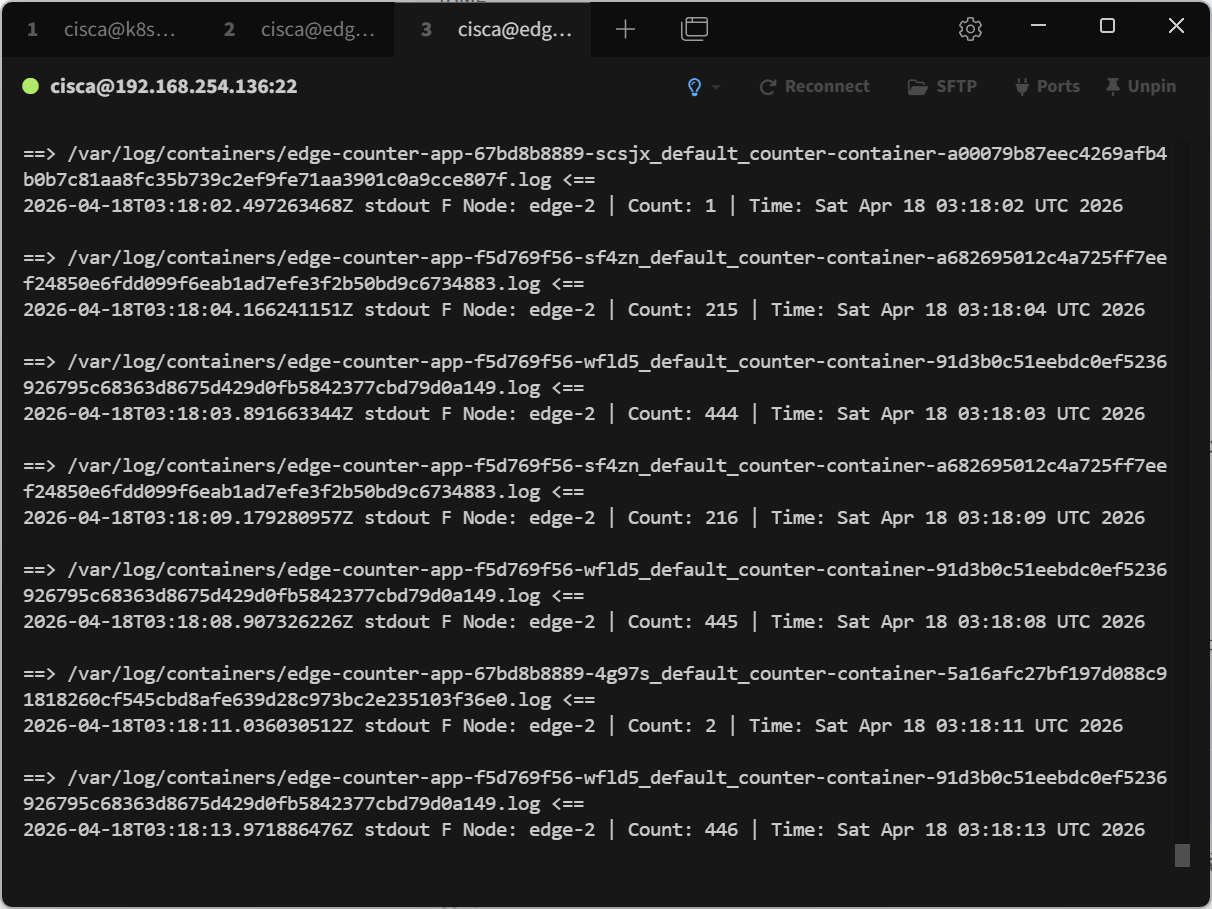Switch to tab 2 cisca@edg
The width and height of the screenshot is (1212, 909).
pyautogui.click(x=298, y=30)
